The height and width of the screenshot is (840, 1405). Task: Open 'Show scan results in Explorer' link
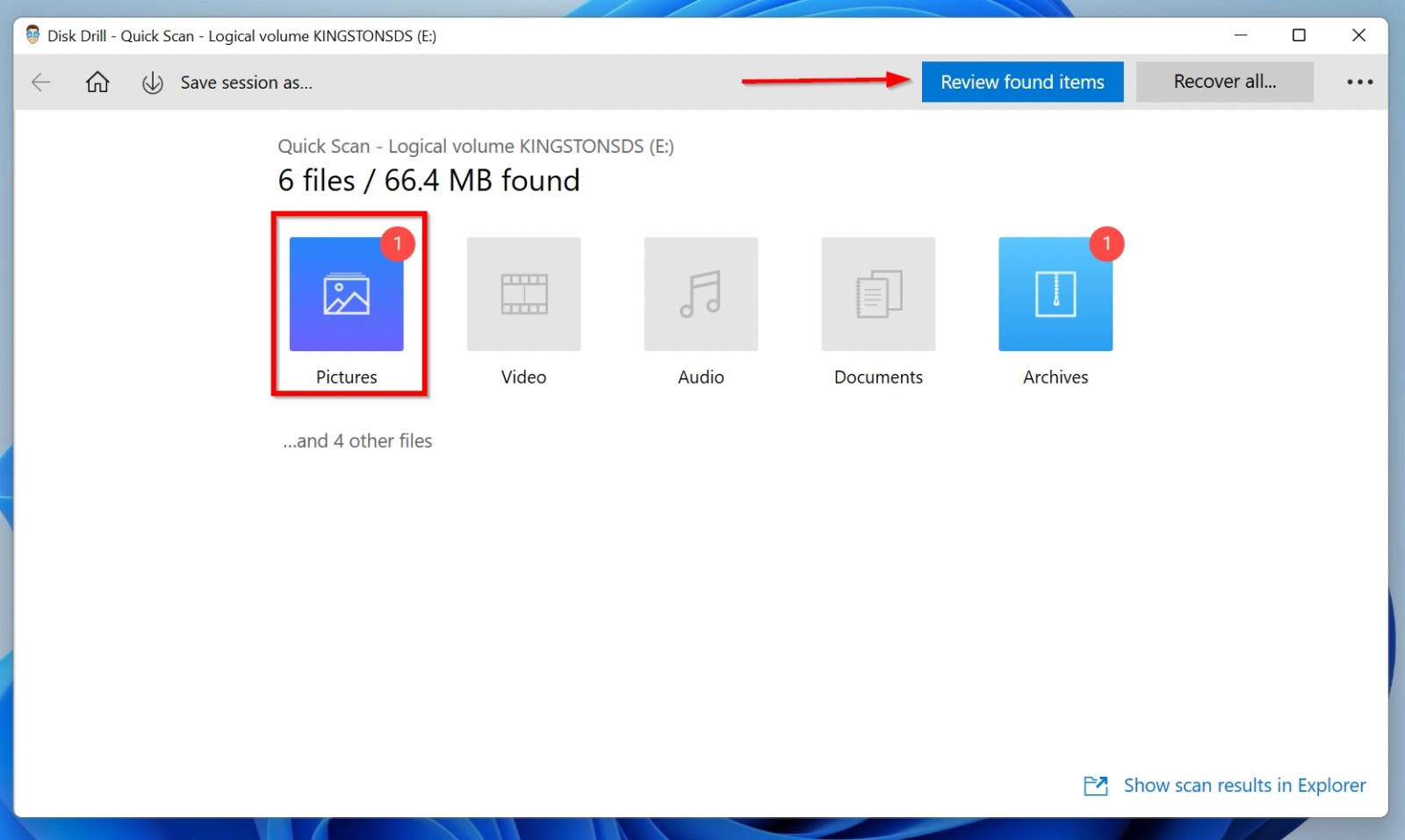click(1243, 785)
